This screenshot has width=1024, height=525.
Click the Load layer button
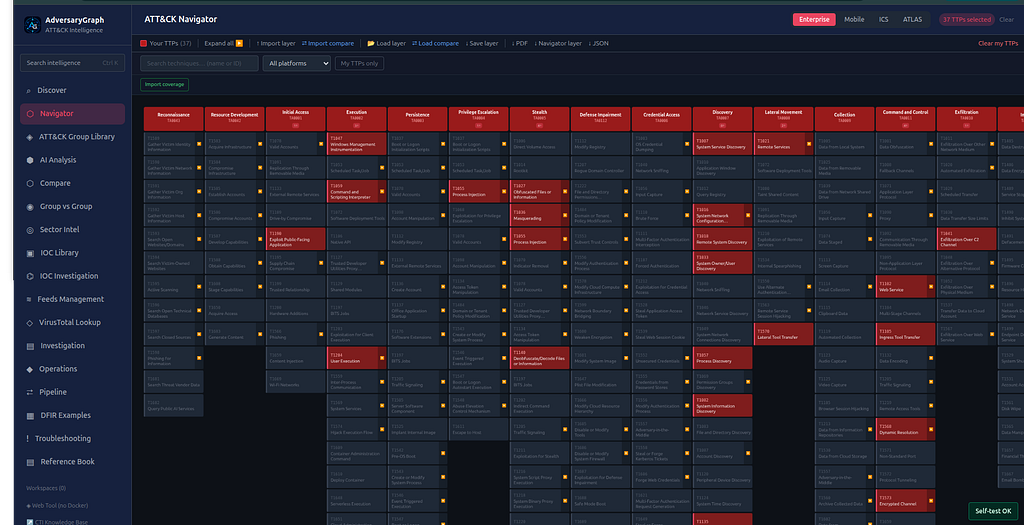point(387,44)
